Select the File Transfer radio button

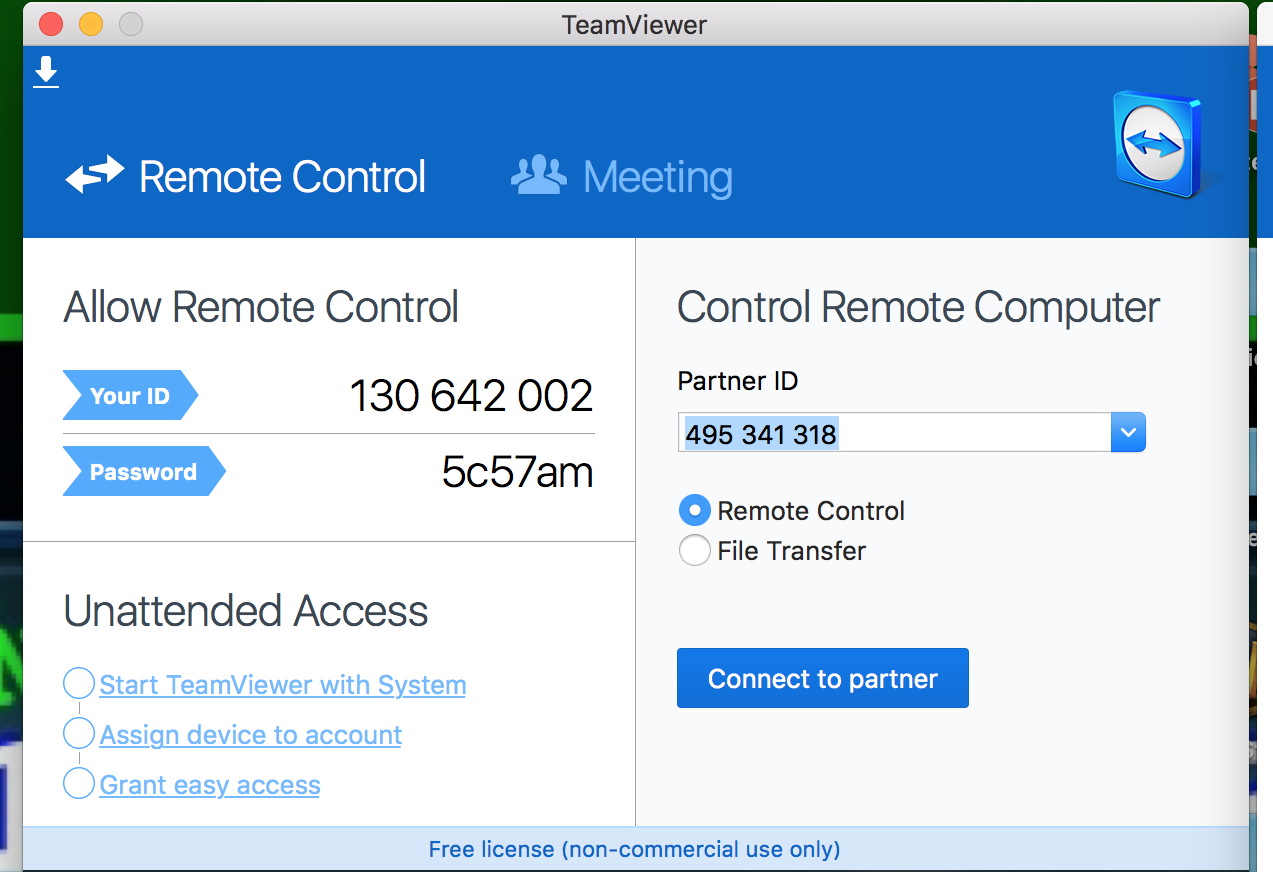click(694, 551)
